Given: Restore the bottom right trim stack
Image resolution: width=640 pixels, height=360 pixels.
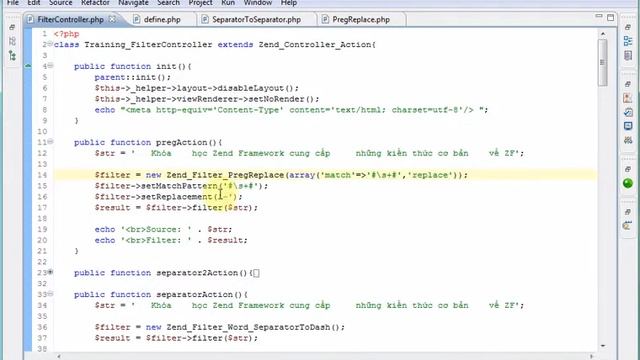Looking at the screenshot, I should [x=628, y=212].
